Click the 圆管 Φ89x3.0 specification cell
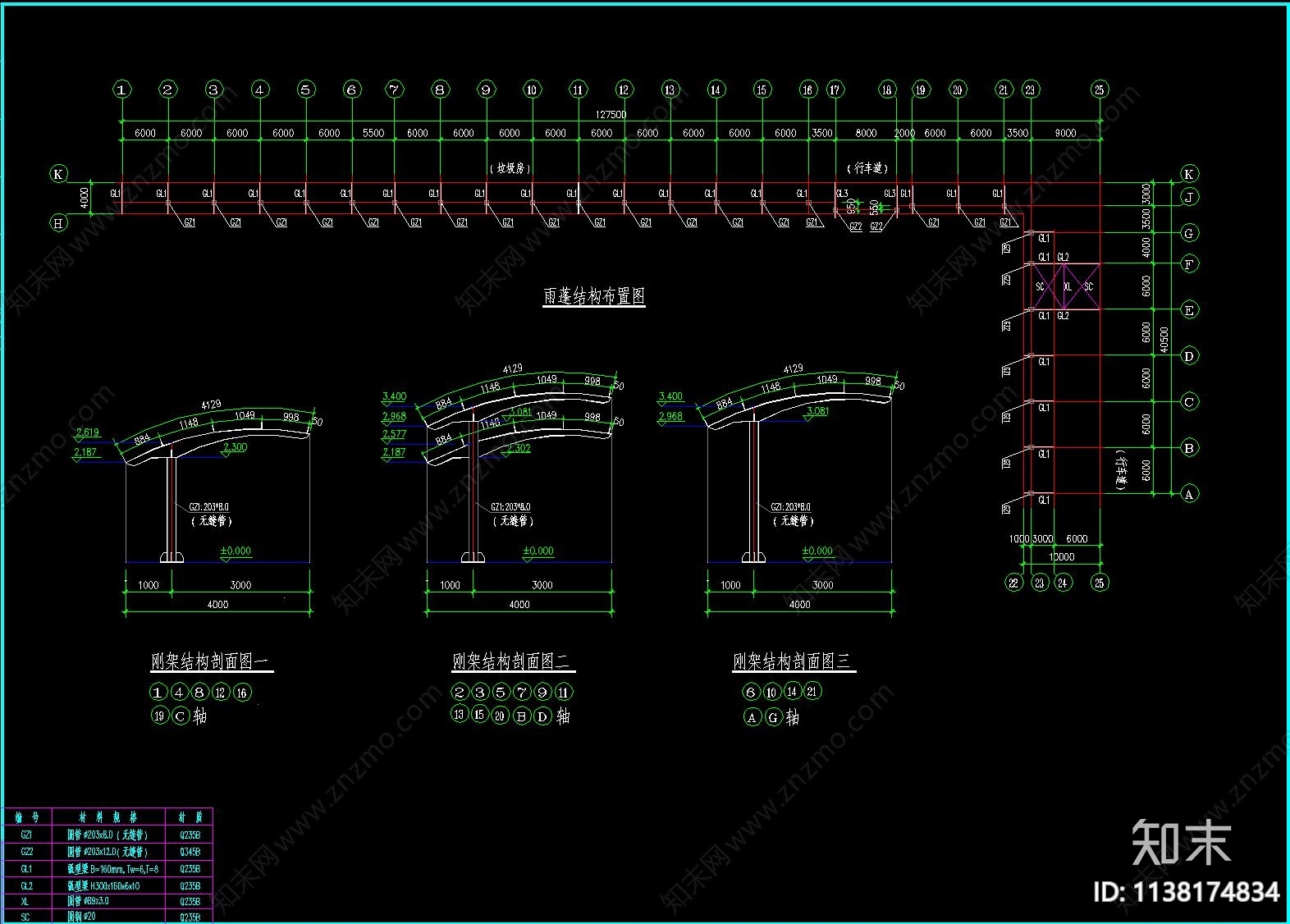The width and height of the screenshot is (1290, 924). [x=89, y=901]
